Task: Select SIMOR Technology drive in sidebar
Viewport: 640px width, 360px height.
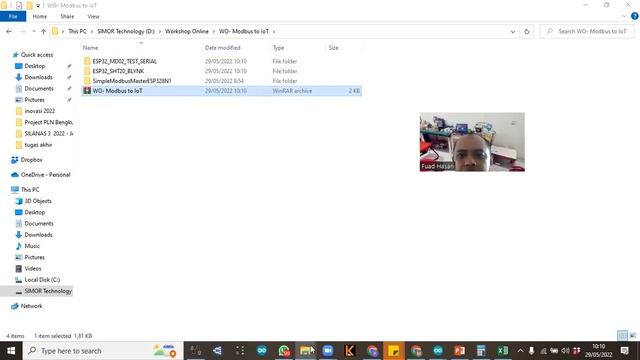Action: point(48,291)
